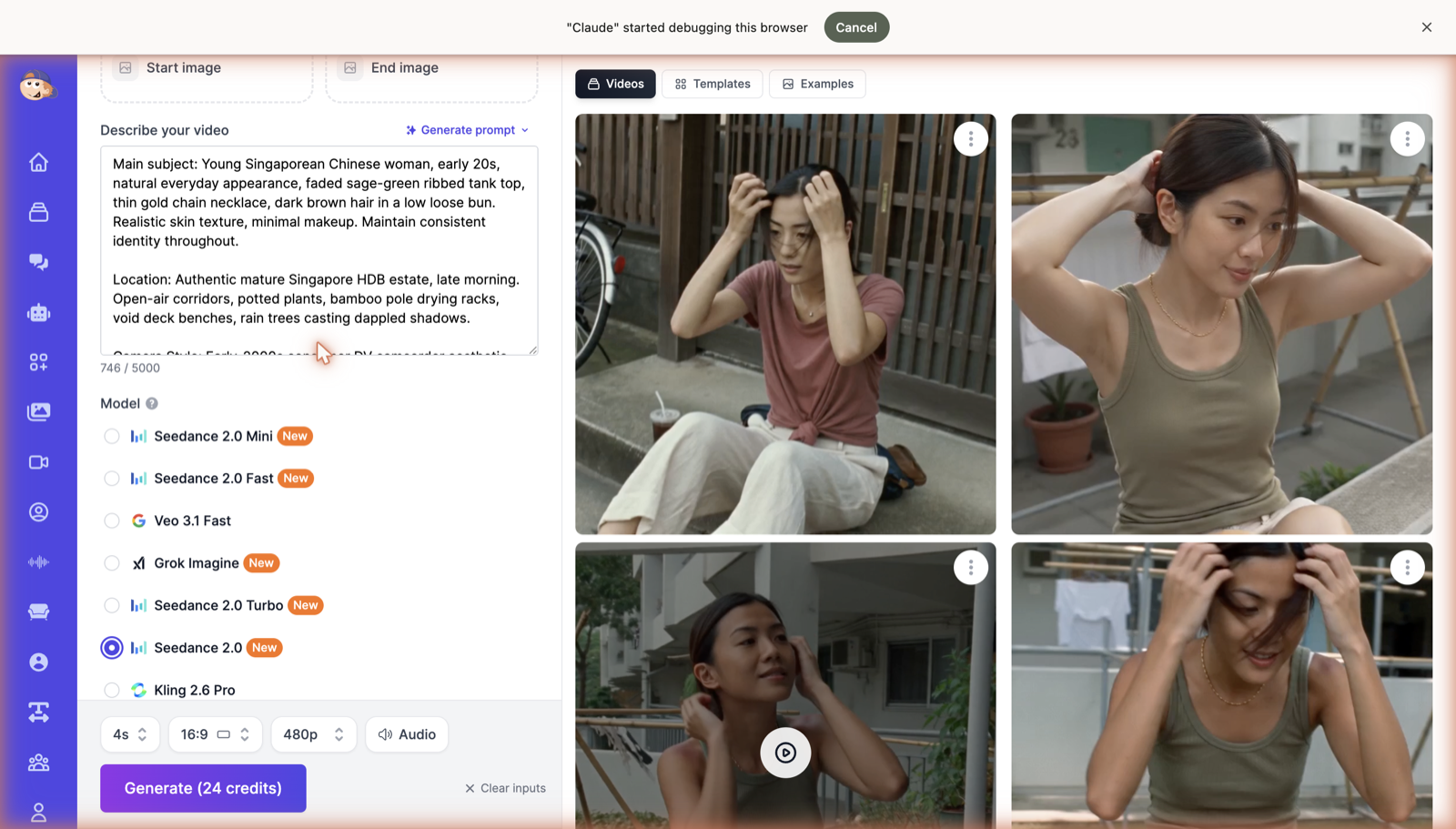Open the robot sidebar icon

point(38,312)
